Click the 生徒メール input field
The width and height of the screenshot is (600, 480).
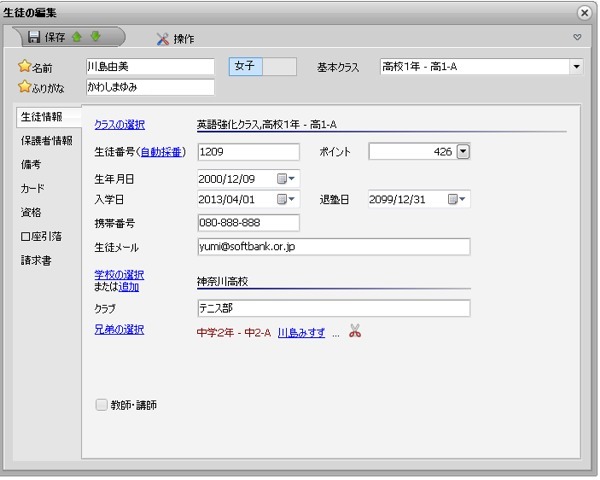point(333,247)
